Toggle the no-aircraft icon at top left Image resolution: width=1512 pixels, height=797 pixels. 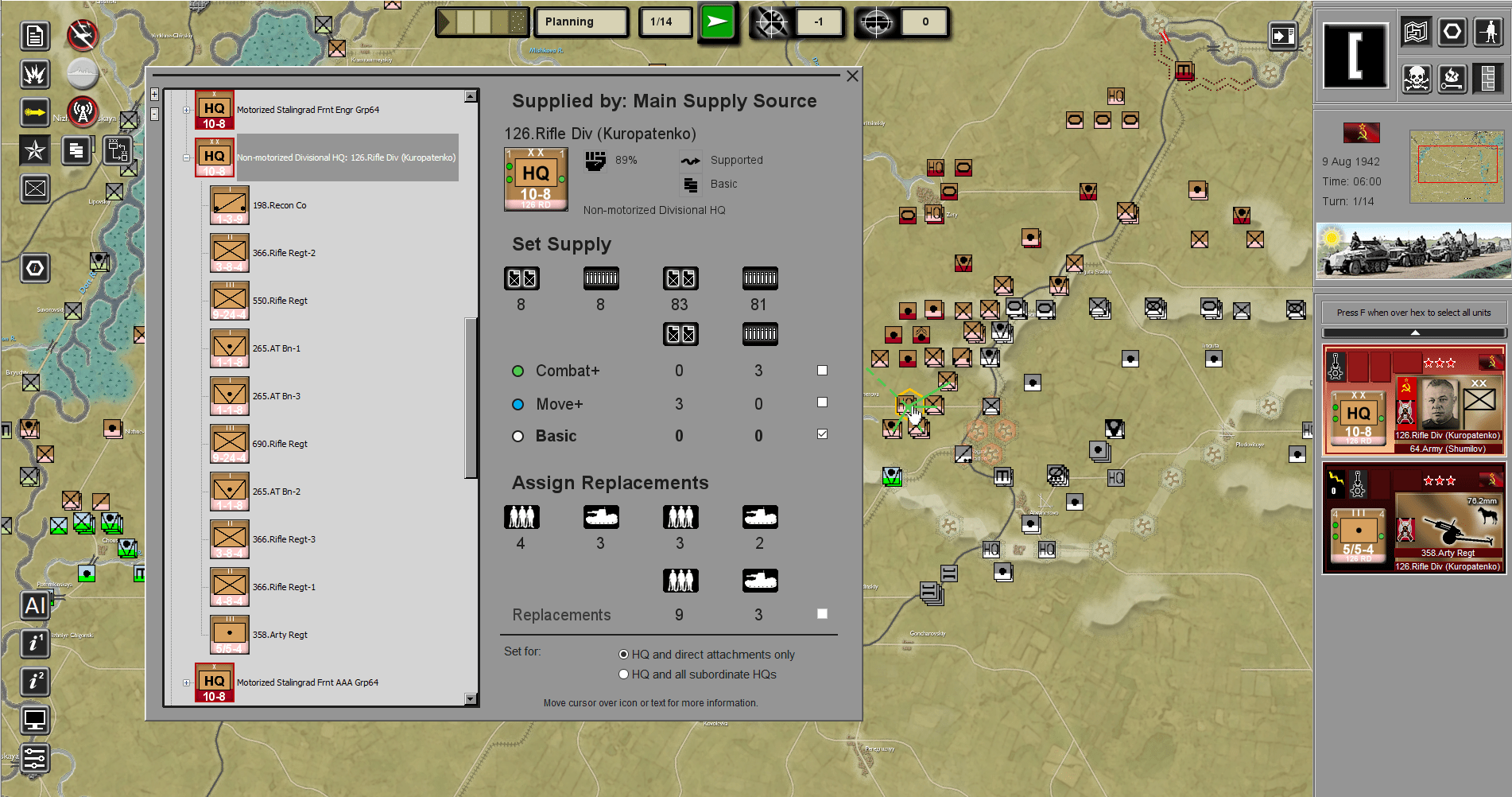coord(82,35)
